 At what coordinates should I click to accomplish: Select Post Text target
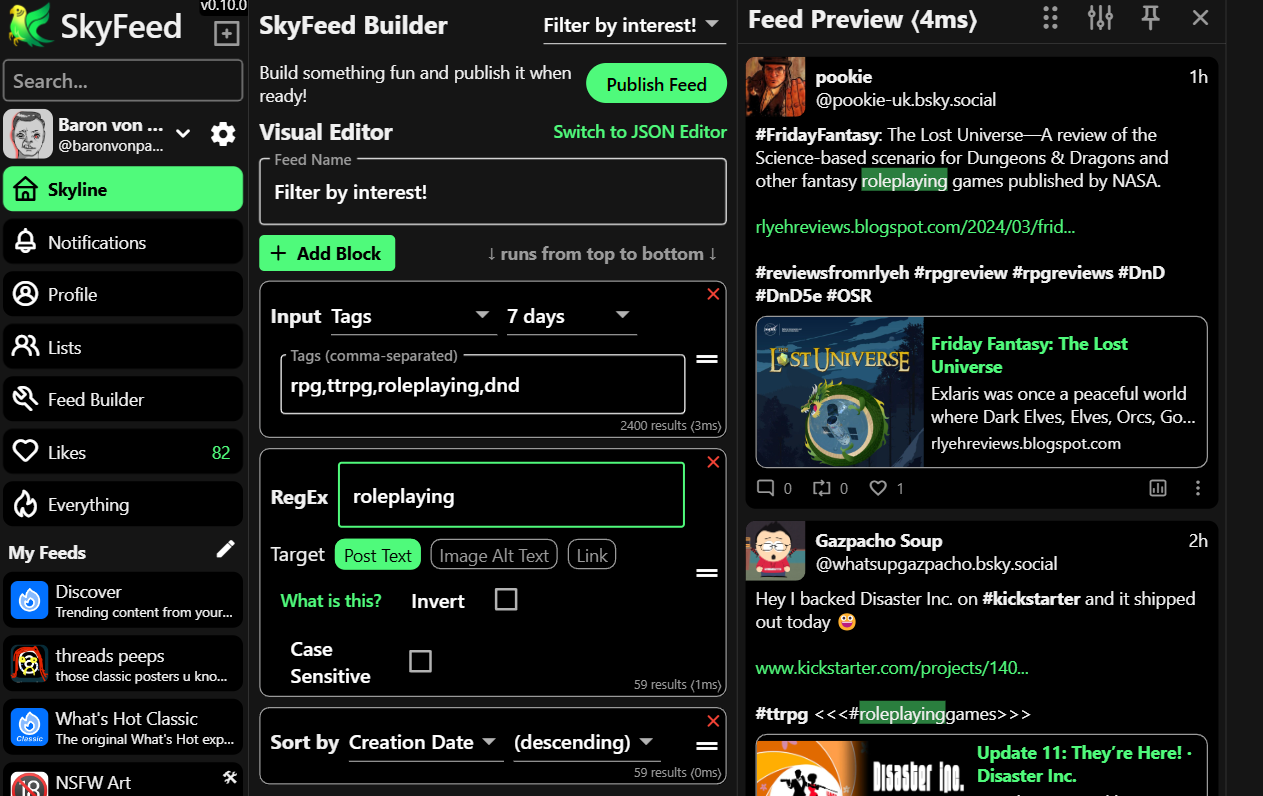(x=378, y=555)
